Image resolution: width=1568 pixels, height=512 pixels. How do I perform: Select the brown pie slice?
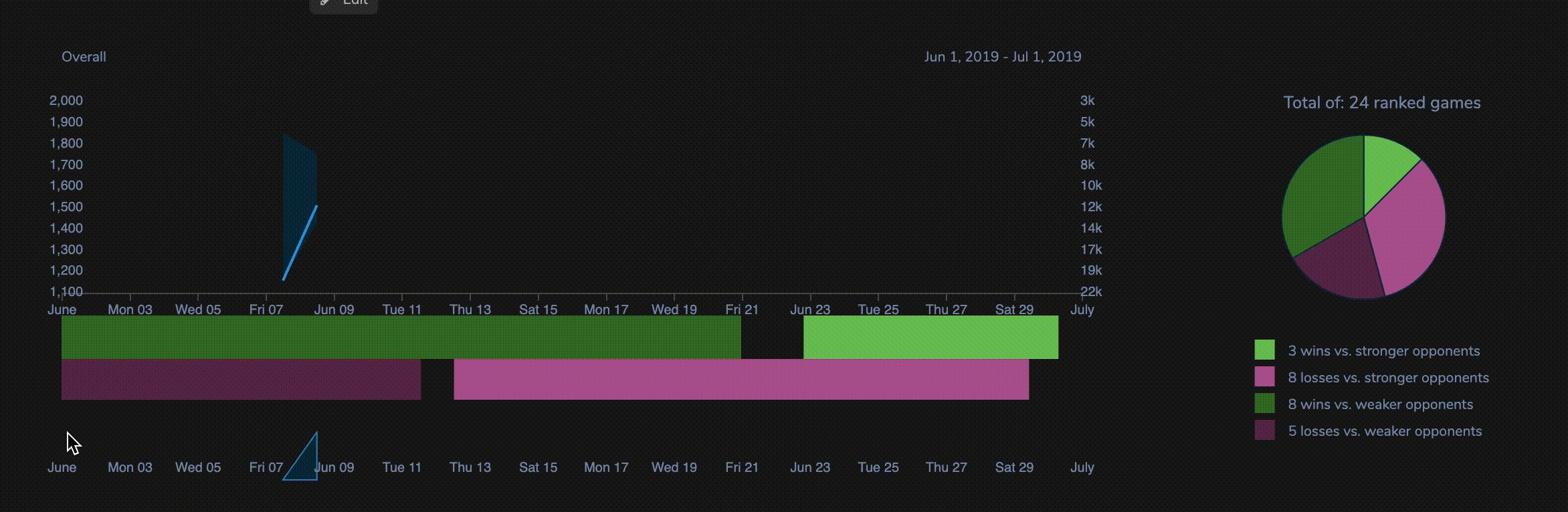[x=1345, y=264]
